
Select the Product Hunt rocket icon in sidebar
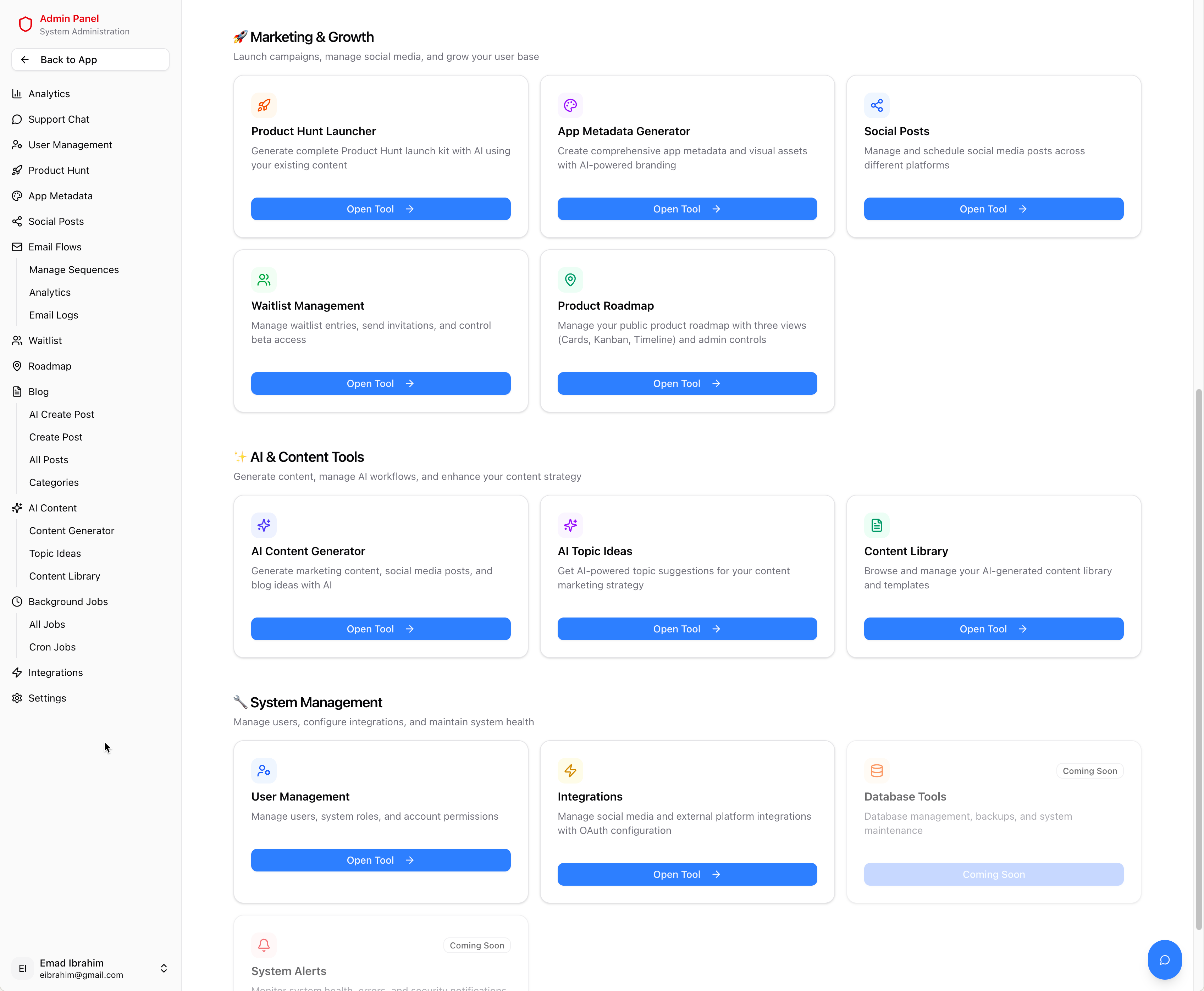[17, 170]
